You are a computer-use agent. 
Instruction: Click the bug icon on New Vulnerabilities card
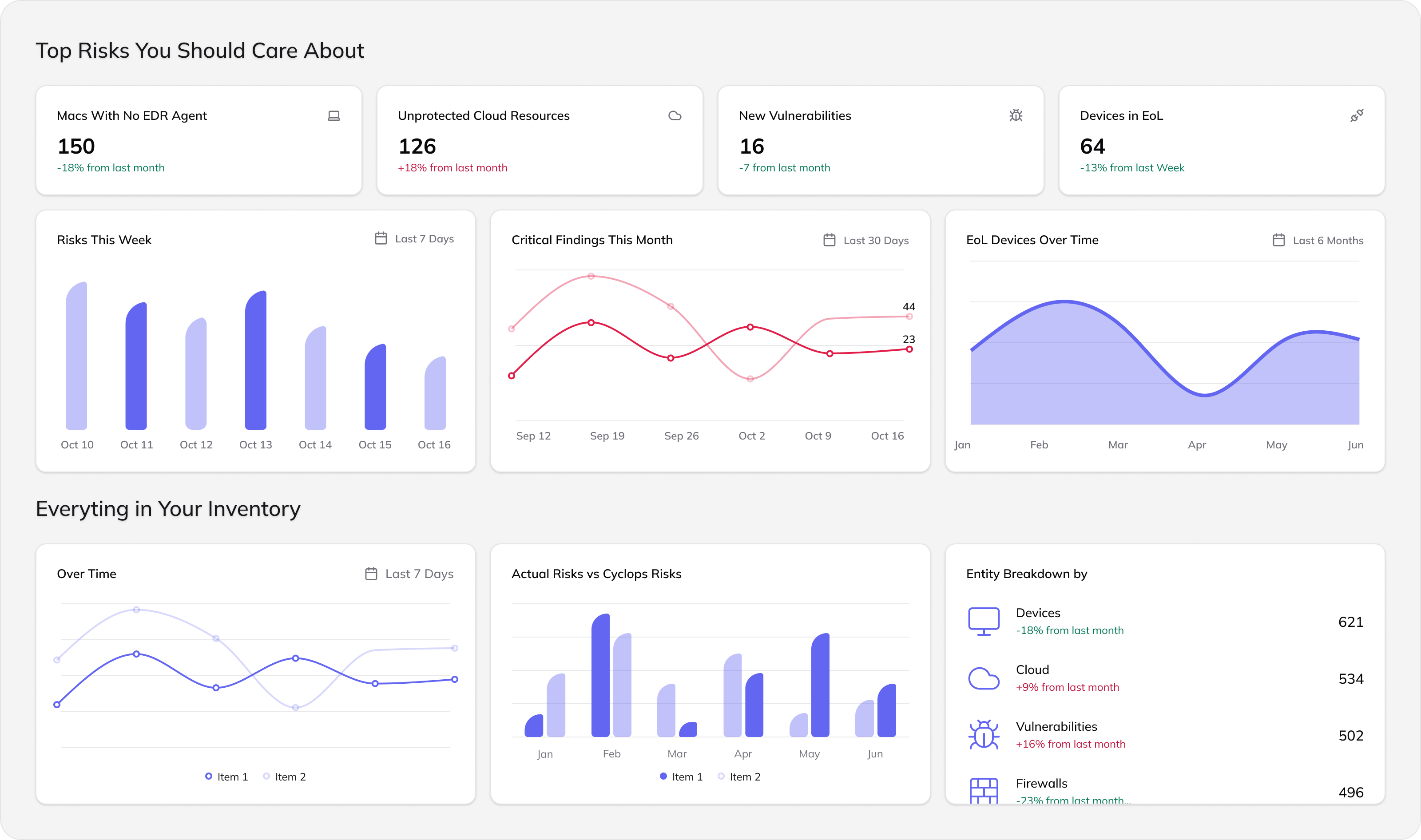point(1016,115)
